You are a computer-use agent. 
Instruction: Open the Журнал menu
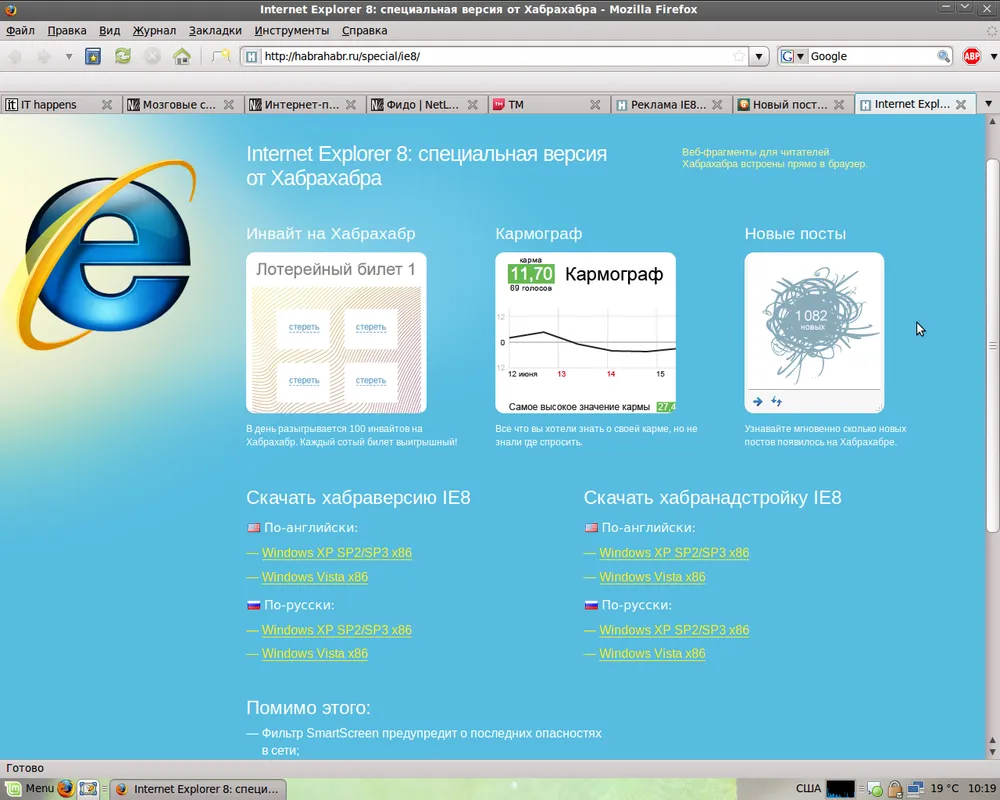coord(154,31)
